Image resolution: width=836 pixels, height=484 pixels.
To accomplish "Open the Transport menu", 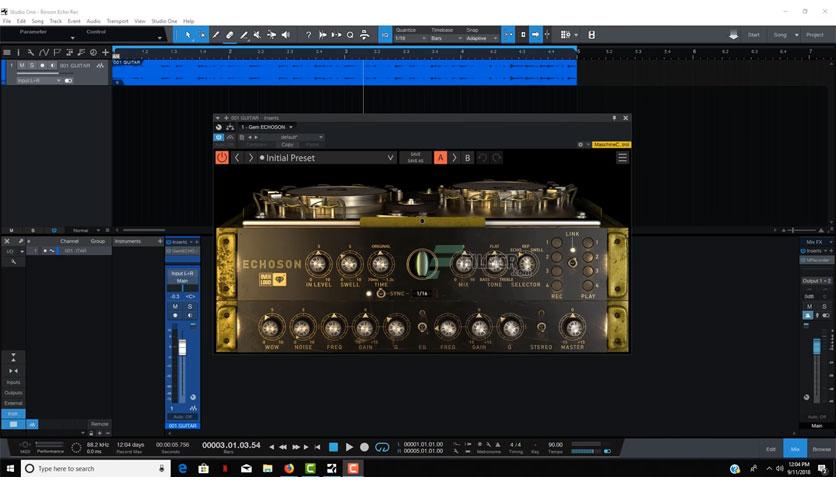I will [x=117, y=21].
